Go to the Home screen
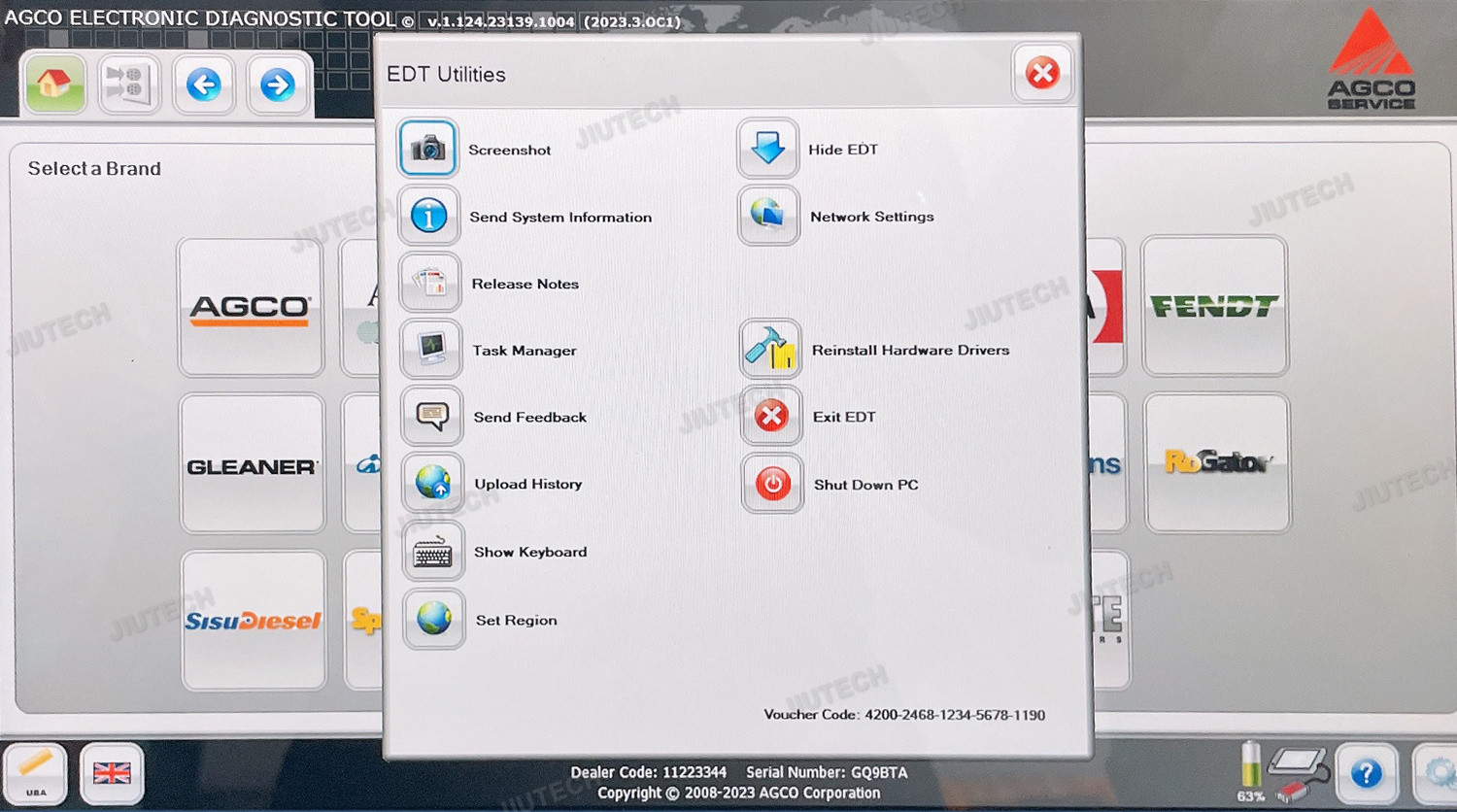 coord(53,85)
